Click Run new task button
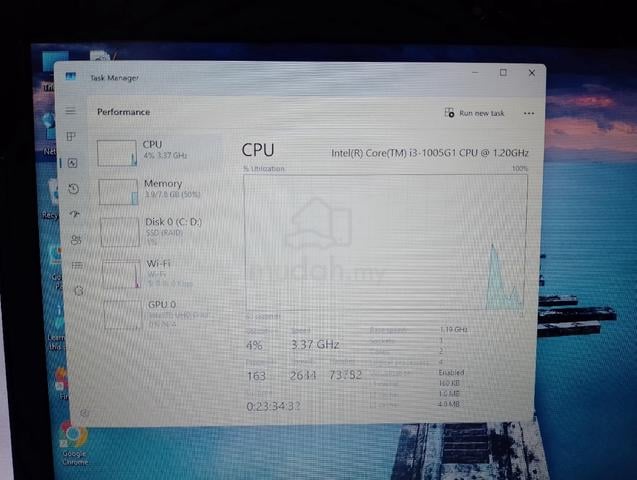 (474, 113)
